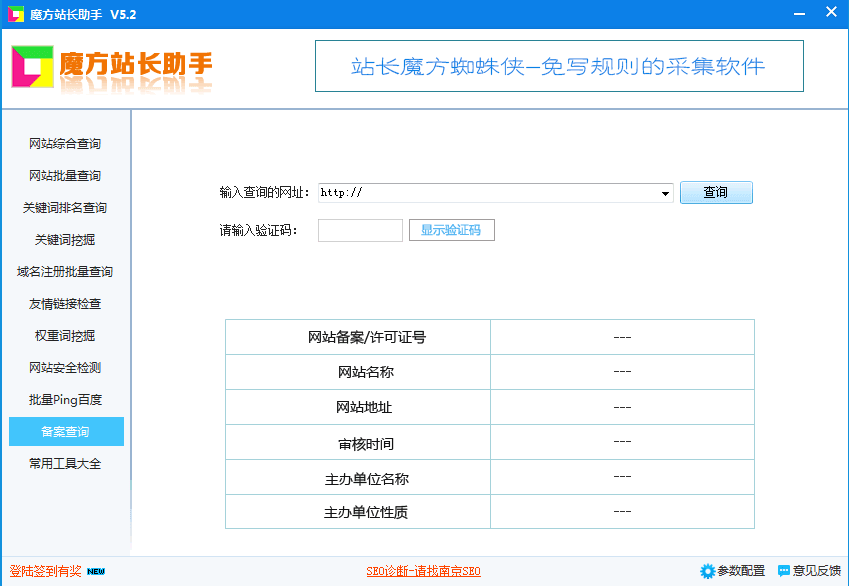Focus the 请输入验证码 input box
849x586 pixels.
click(x=360, y=230)
